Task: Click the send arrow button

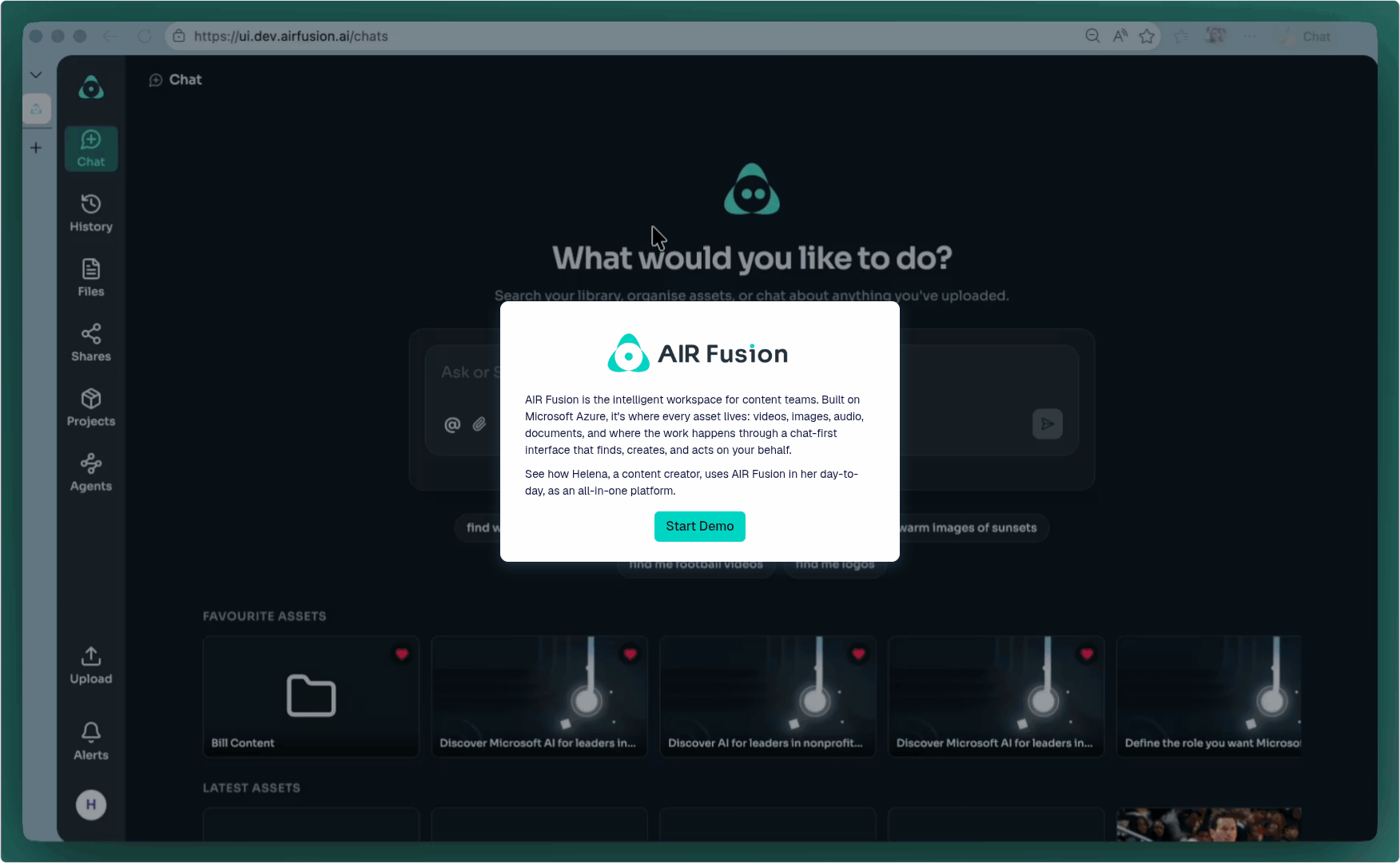Action: pyautogui.click(x=1048, y=424)
